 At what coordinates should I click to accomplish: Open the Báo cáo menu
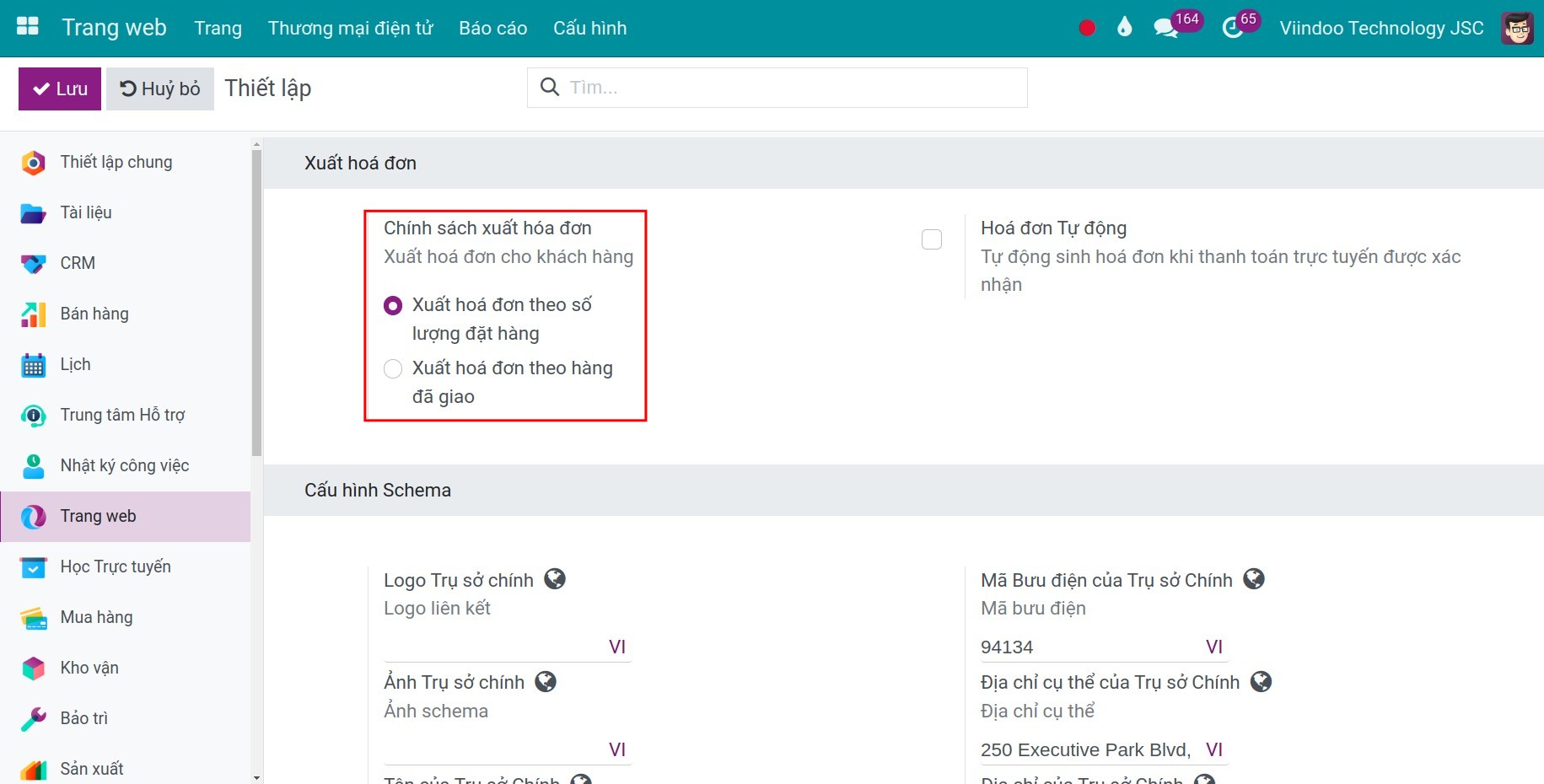pyautogui.click(x=493, y=28)
